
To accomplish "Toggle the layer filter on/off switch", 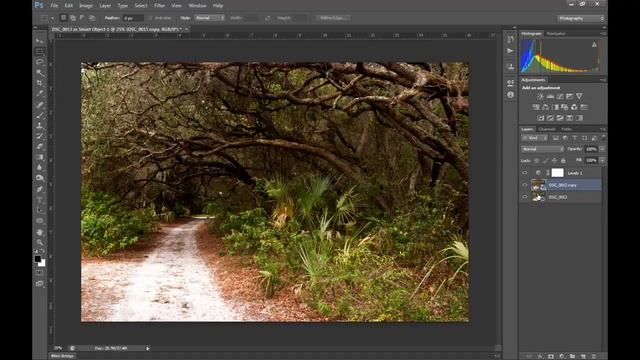I will tap(604, 138).
